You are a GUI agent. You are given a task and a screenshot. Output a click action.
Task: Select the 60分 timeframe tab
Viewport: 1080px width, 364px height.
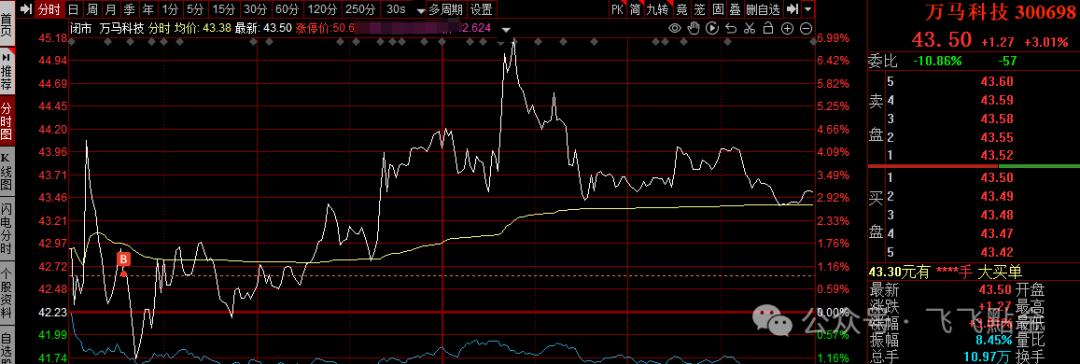[x=287, y=9]
